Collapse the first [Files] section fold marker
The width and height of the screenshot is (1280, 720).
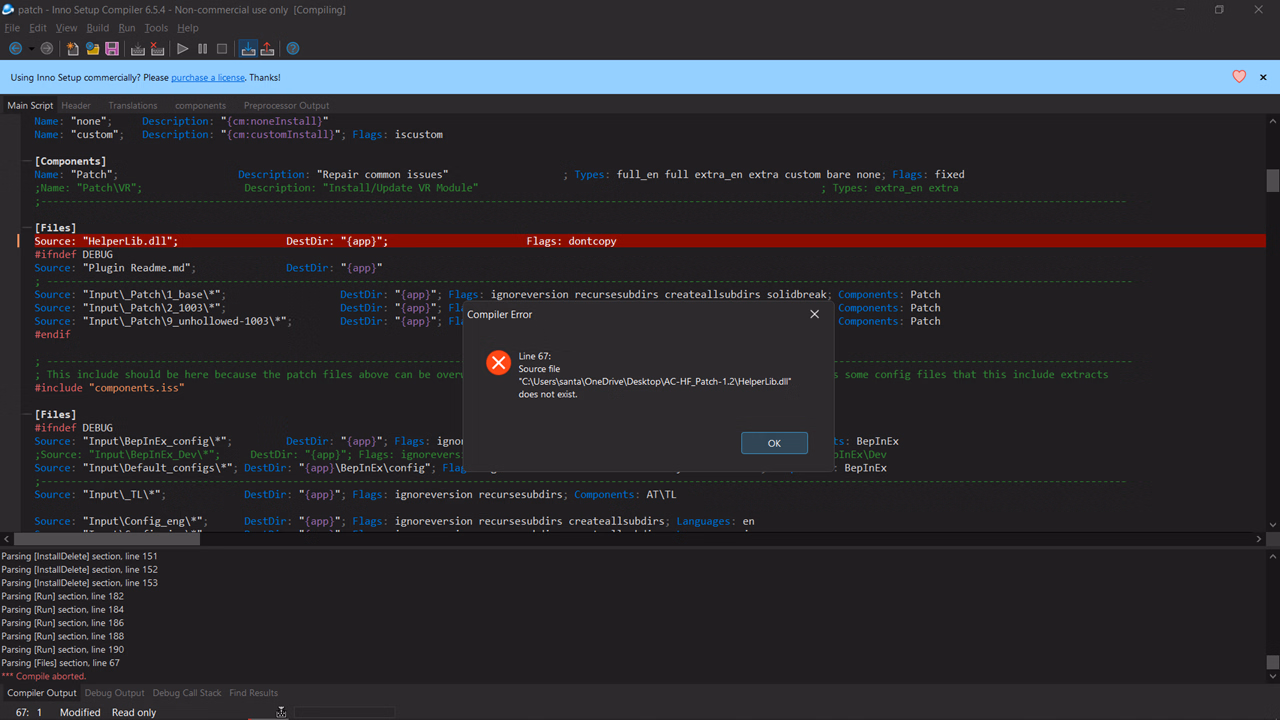[26, 228]
